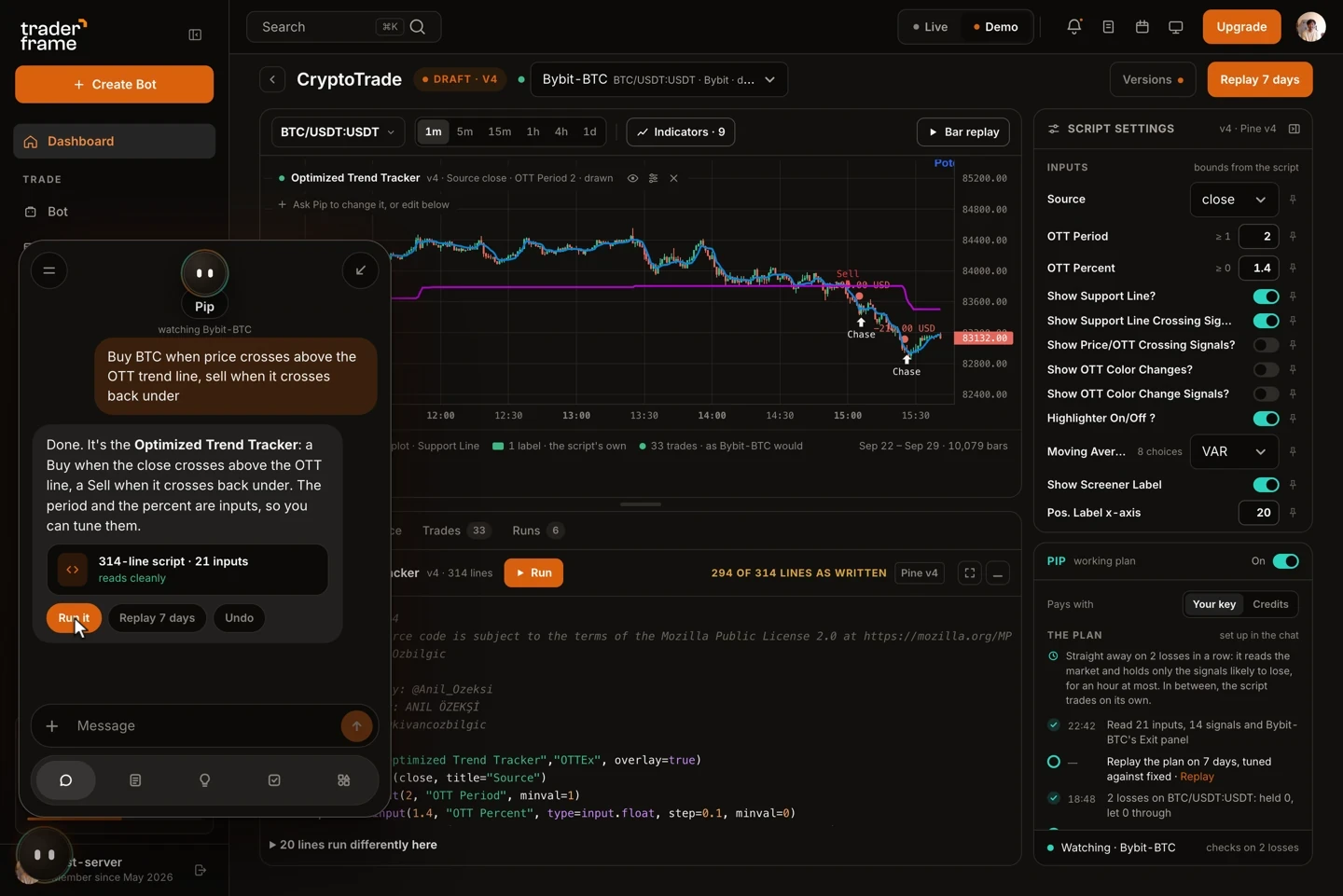1343x896 pixels.
Task: Open the apps grid tab in Pip toolbar
Action: pos(343,780)
